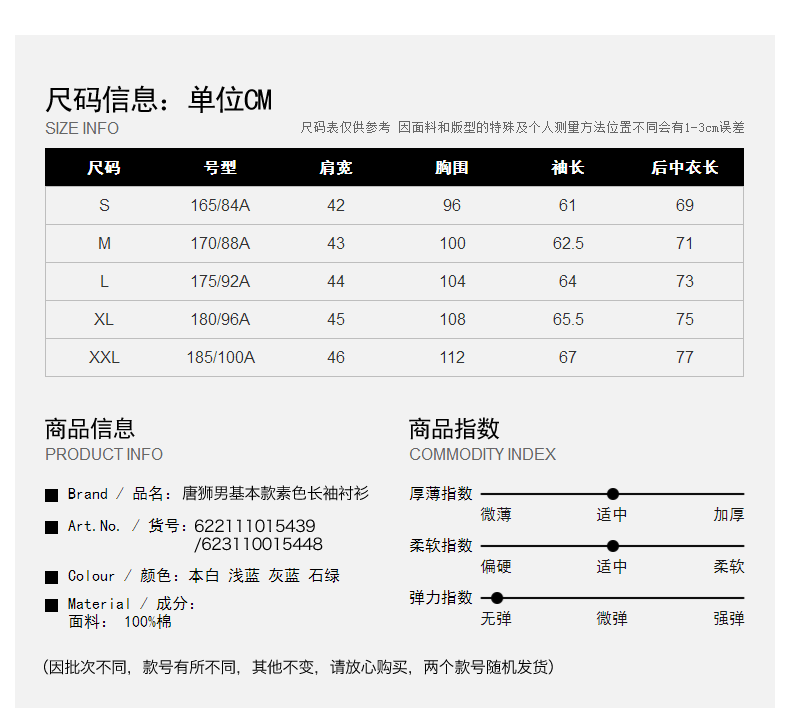
Task: Click article number /623110015448
Action: (258, 544)
